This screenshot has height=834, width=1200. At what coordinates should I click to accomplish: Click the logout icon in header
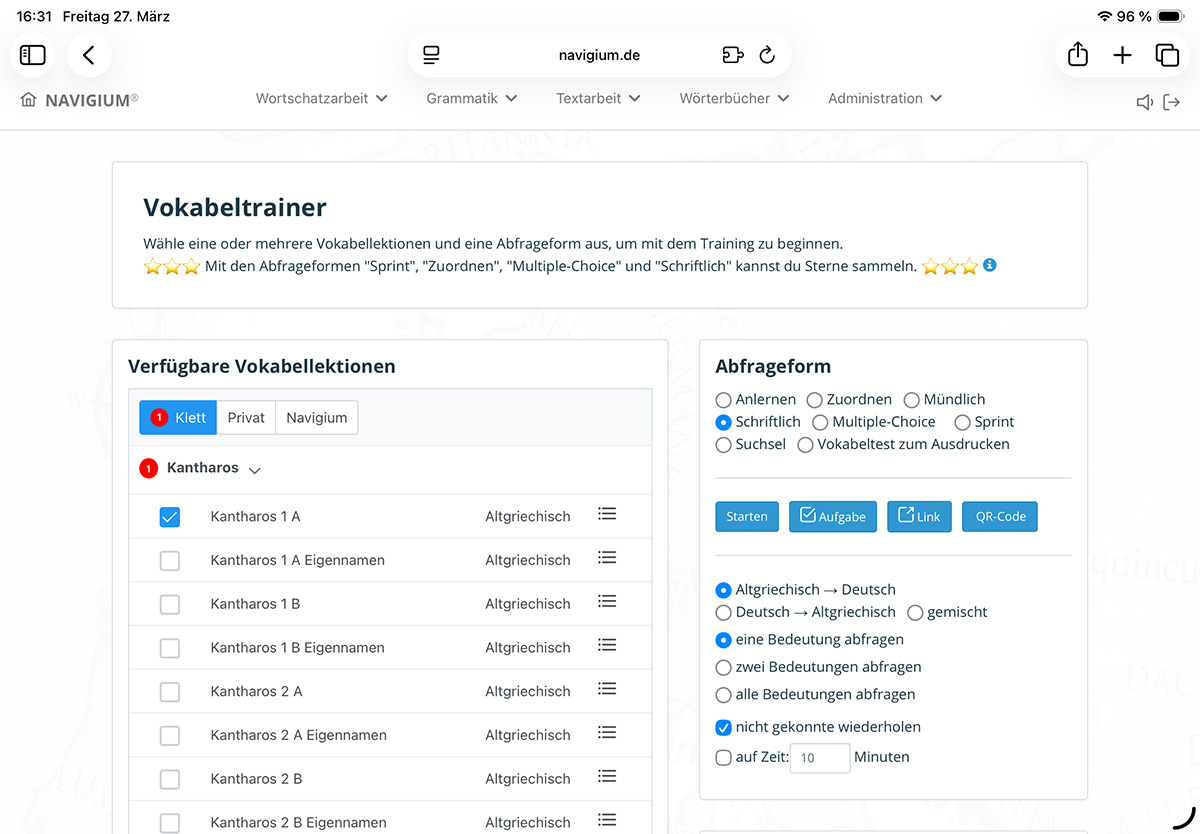pos(1172,102)
